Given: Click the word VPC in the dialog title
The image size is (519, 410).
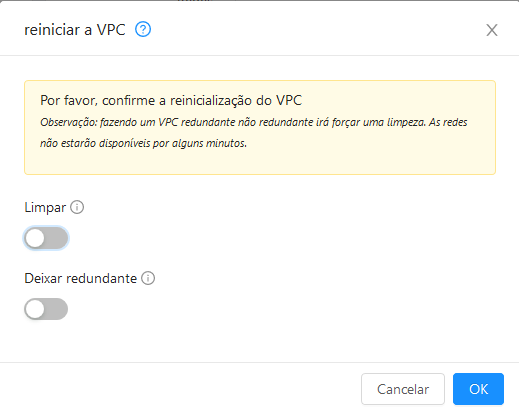Looking at the screenshot, I should tap(111, 30).
